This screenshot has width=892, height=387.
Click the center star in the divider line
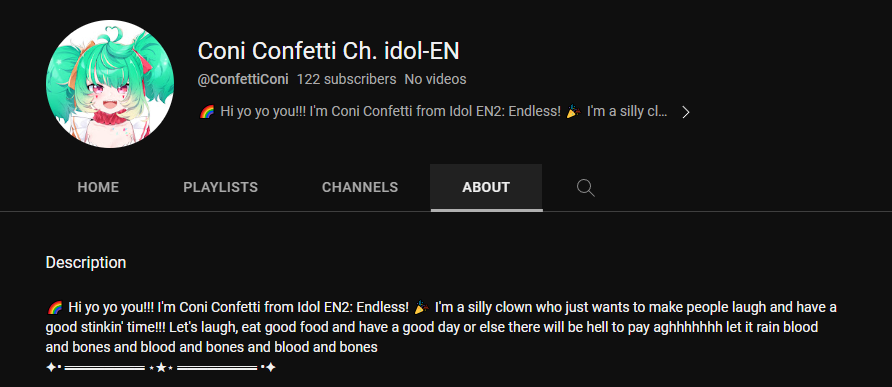[x=161, y=368]
